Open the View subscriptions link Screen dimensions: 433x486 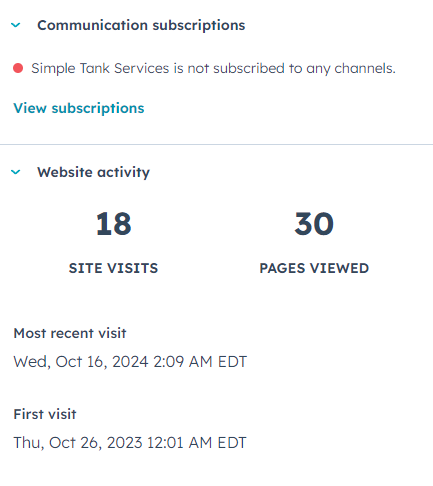[79, 108]
